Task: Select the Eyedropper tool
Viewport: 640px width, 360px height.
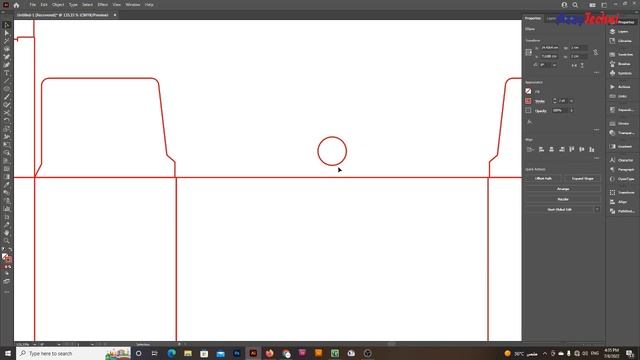Action: (x=7, y=184)
